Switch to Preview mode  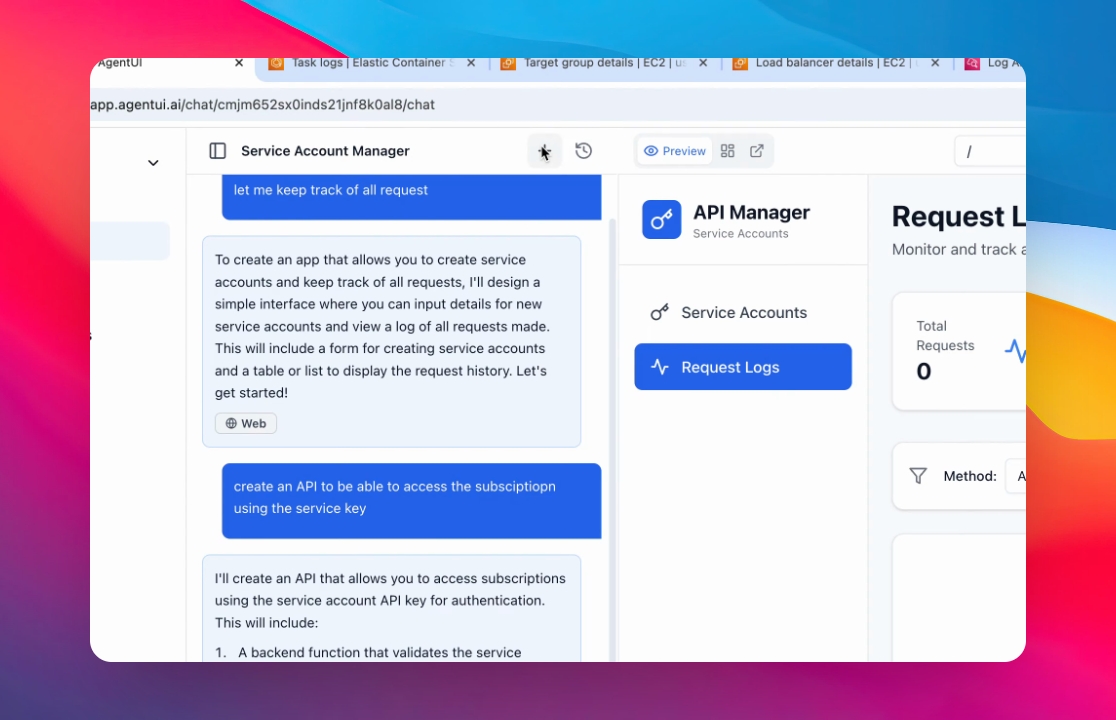(x=674, y=151)
